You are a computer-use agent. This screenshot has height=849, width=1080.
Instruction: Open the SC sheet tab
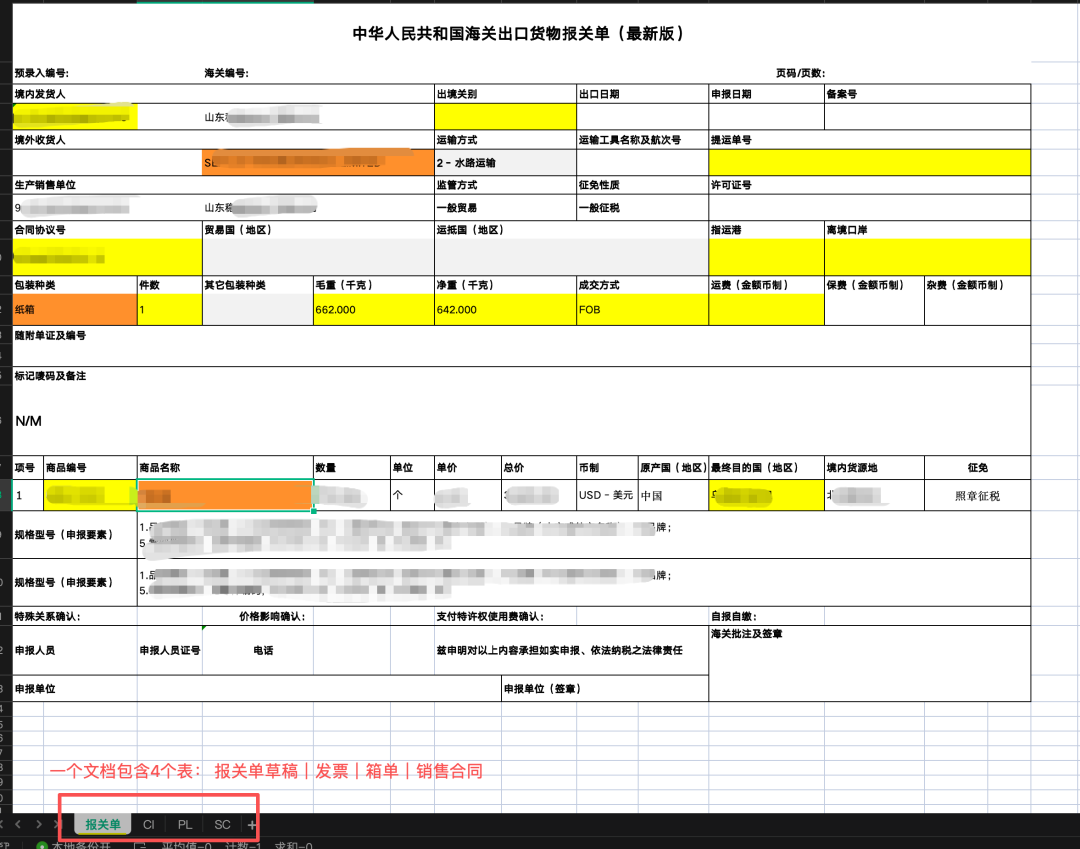point(222,824)
